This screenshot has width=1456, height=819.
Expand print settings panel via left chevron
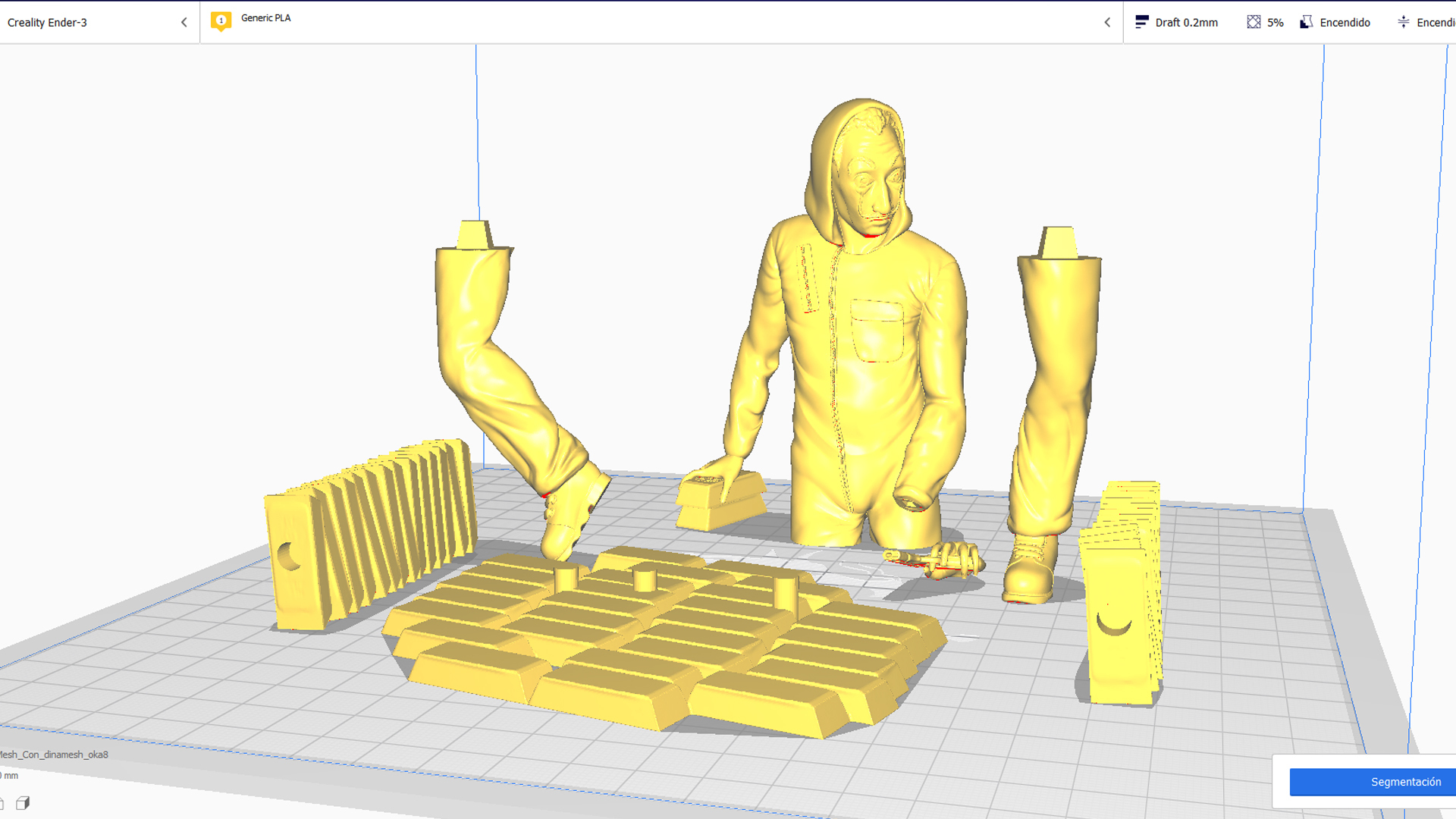[1107, 22]
